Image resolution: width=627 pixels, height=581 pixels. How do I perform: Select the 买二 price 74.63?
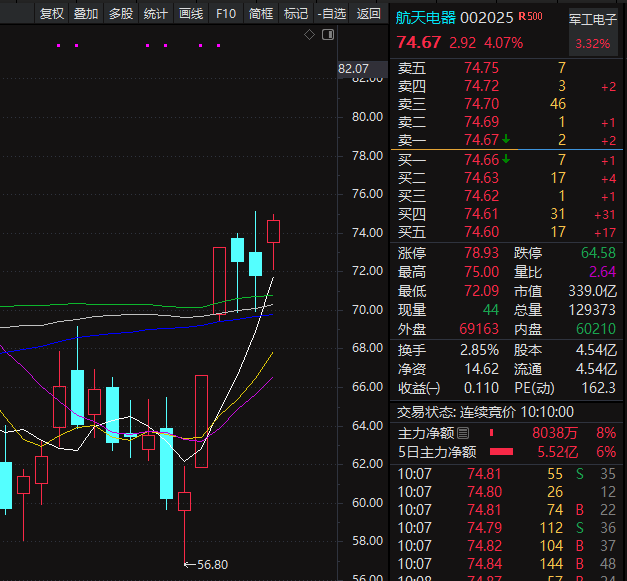click(481, 178)
